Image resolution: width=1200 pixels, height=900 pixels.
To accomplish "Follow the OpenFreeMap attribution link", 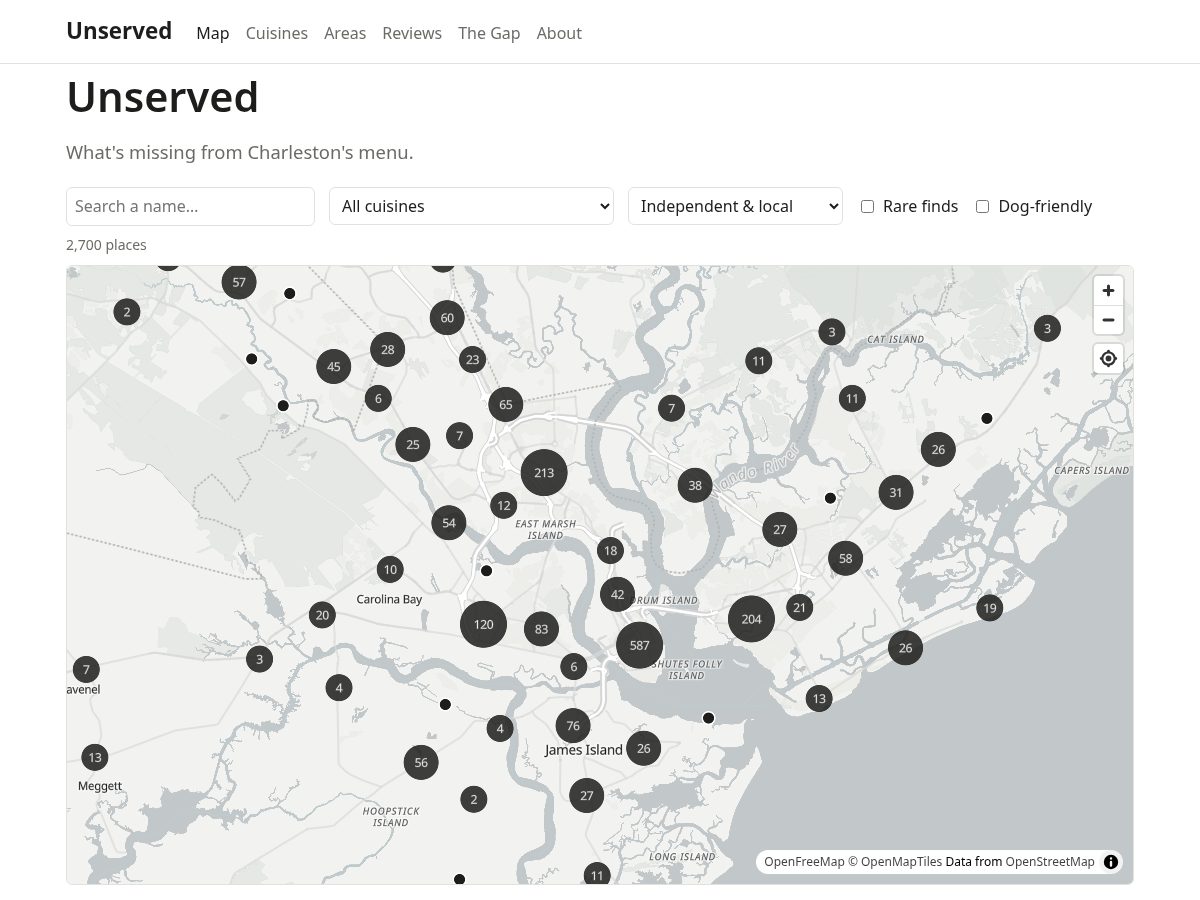I will click(804, 862).
